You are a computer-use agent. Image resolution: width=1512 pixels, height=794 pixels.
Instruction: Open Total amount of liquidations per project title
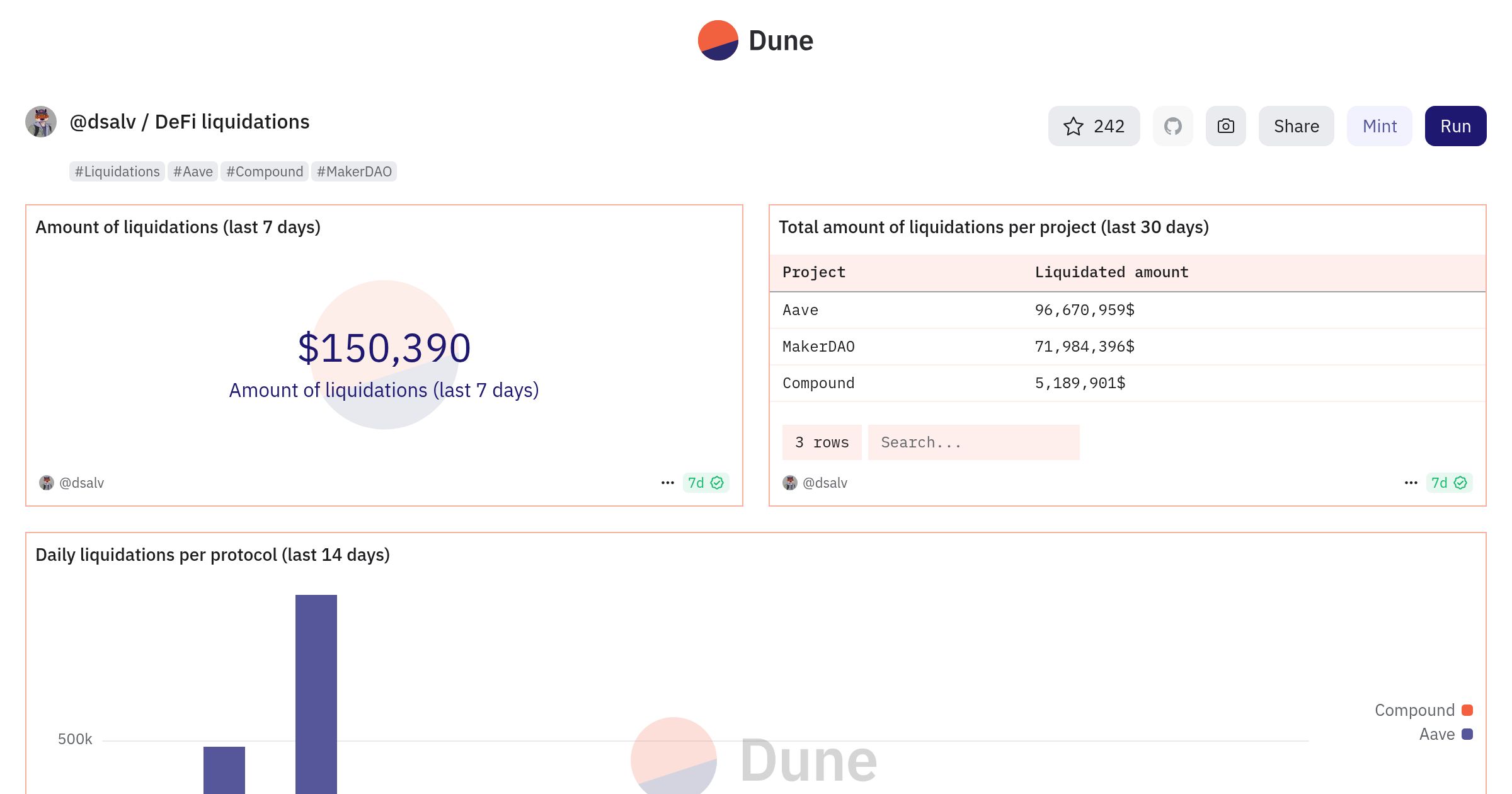pyautogui.click(x=994, y=227)
